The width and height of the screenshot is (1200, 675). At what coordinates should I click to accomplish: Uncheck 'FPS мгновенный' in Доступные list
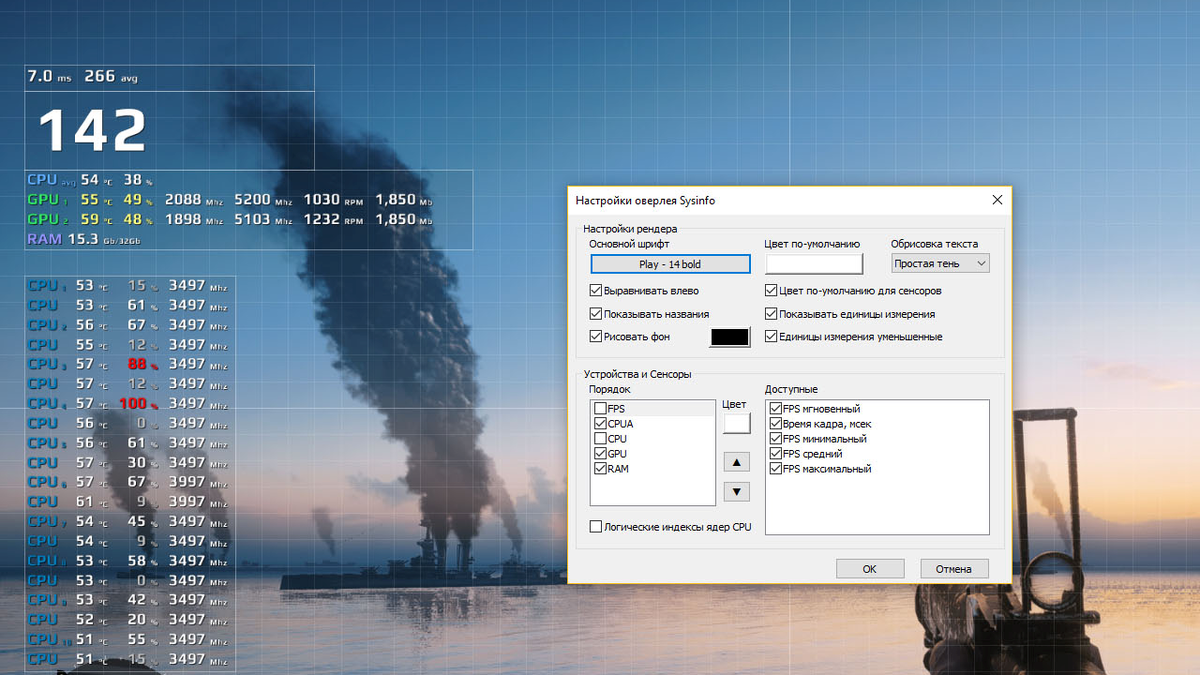pos(775,408)
